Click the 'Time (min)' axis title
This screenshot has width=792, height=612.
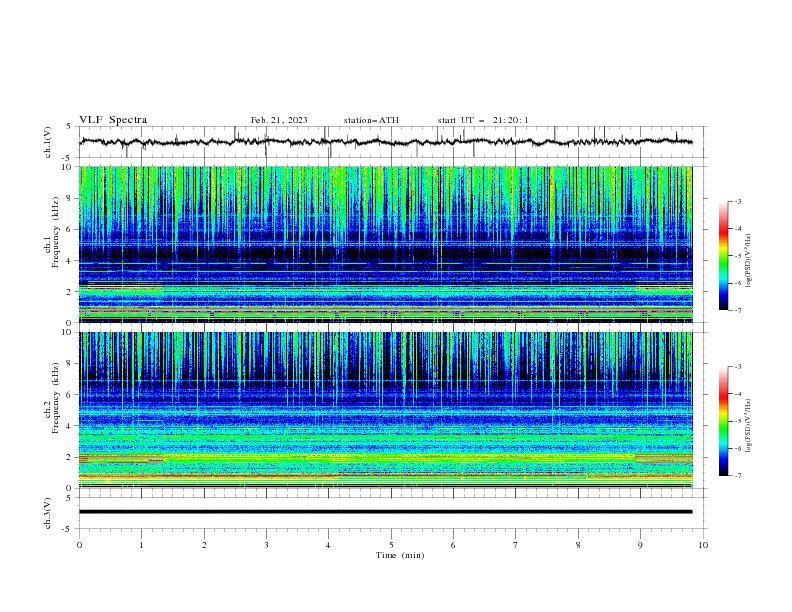click(x=400, y=555)
